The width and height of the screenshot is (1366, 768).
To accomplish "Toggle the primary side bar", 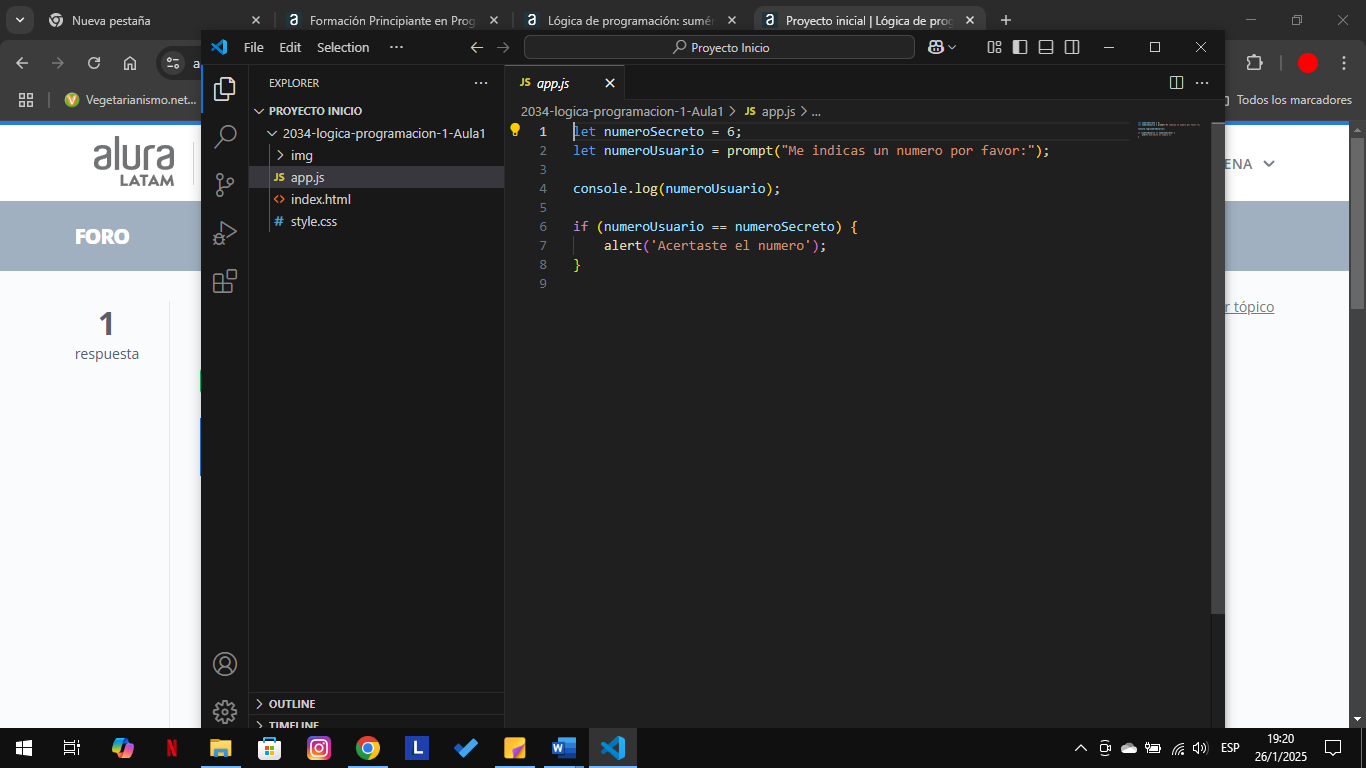I will (x=1020, y=47).
